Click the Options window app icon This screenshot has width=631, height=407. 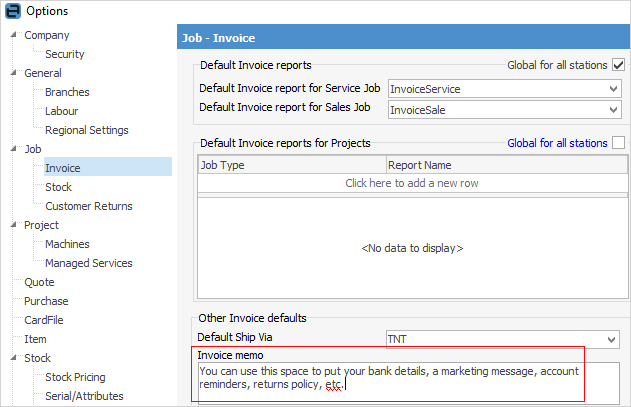pos(12,11)
